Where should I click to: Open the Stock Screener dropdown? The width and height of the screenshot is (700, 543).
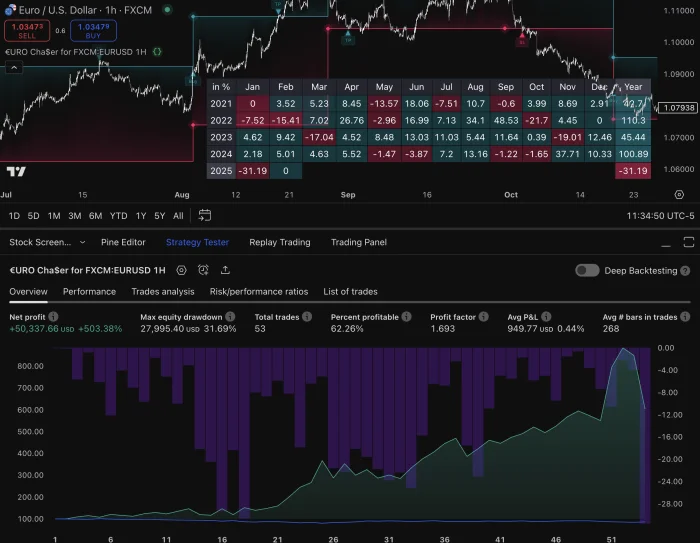pyautogui.click(x=47, y=242)
